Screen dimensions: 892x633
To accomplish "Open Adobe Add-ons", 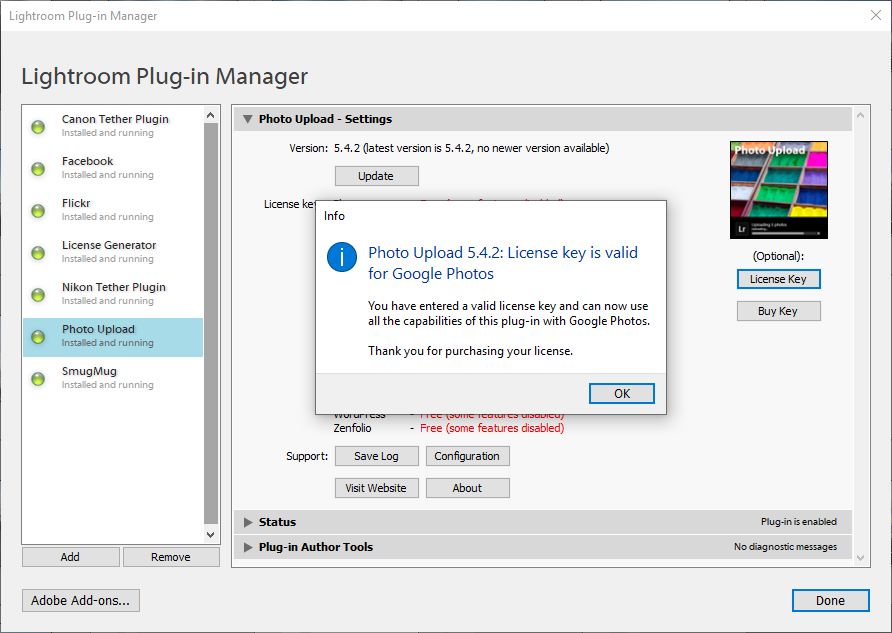I will (81, 600).
